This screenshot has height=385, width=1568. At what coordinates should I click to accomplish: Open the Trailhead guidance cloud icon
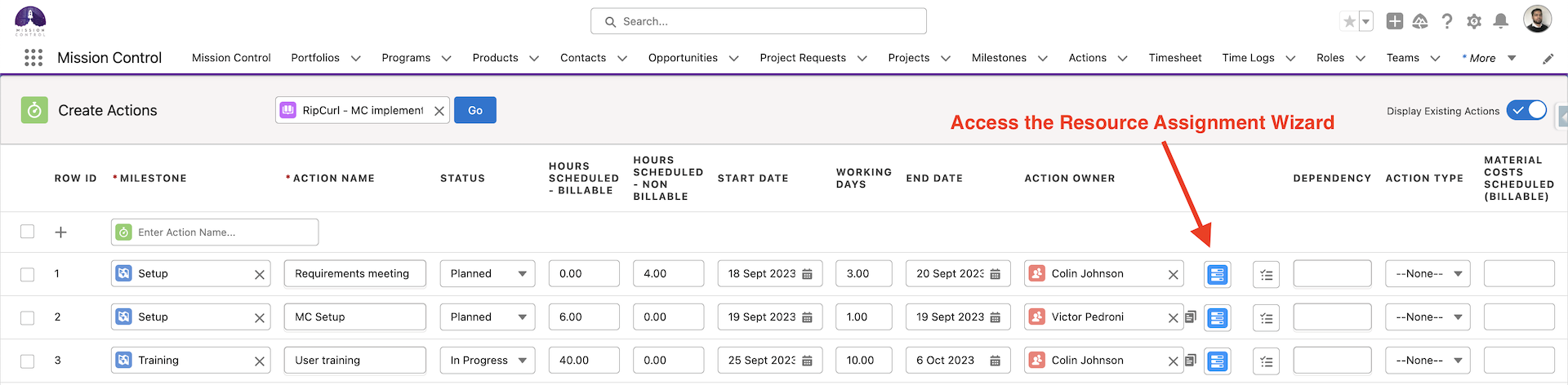[x=1420, y=21]
